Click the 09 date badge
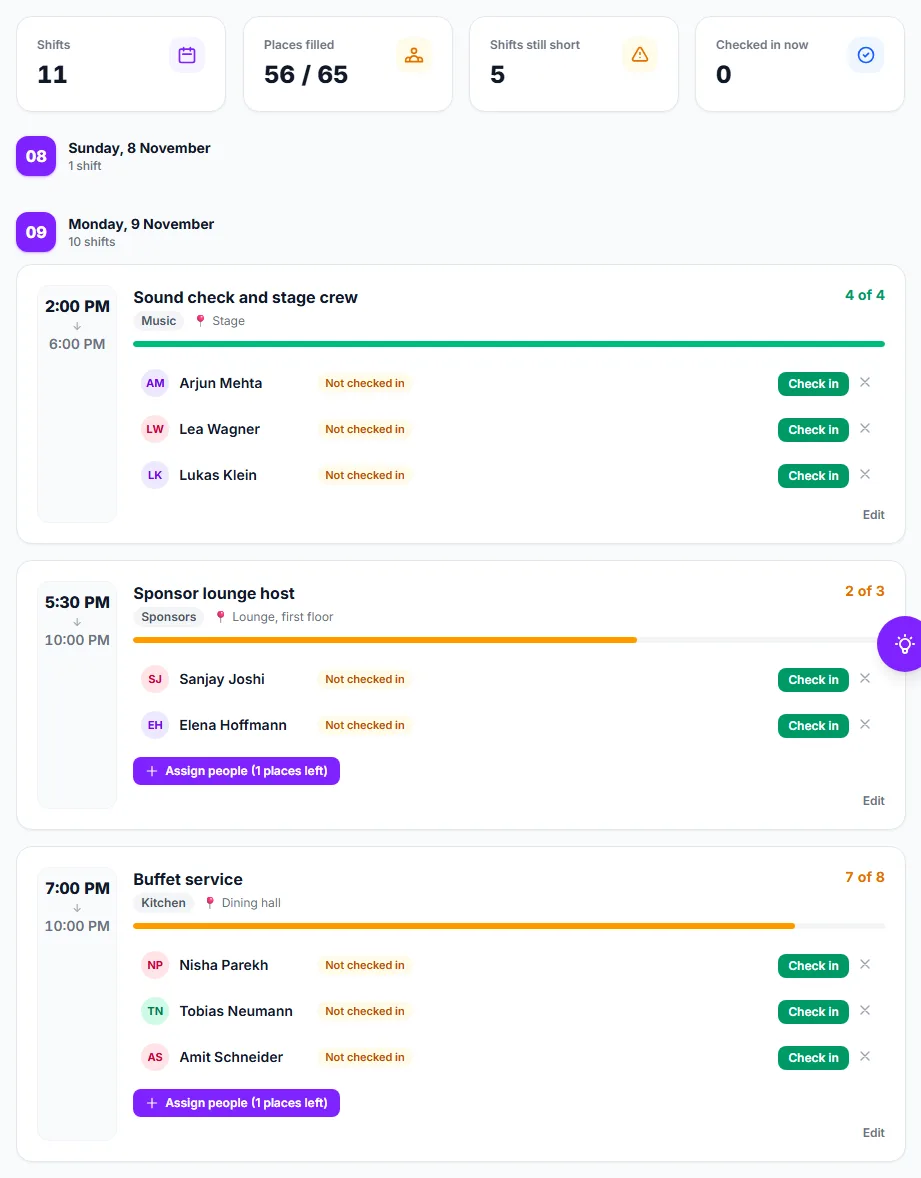This screenshot has width=921, height=1178. pos(36,232)
